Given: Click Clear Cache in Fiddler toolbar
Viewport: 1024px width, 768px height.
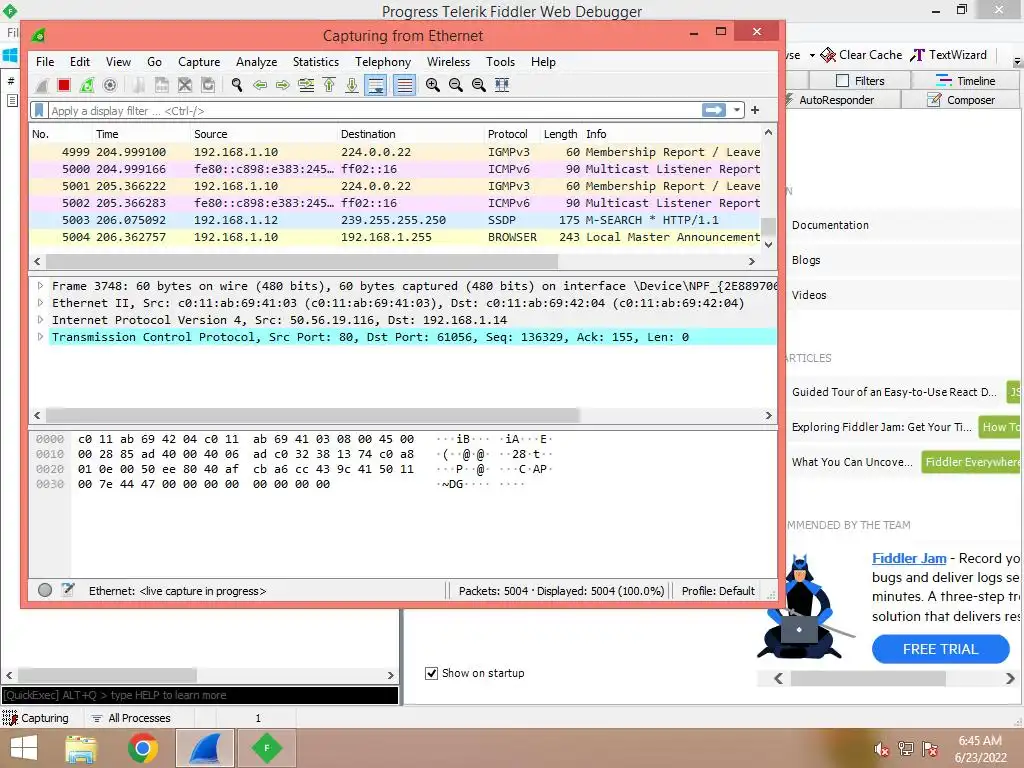Looking at the screenshot, I should click(862, 55).
